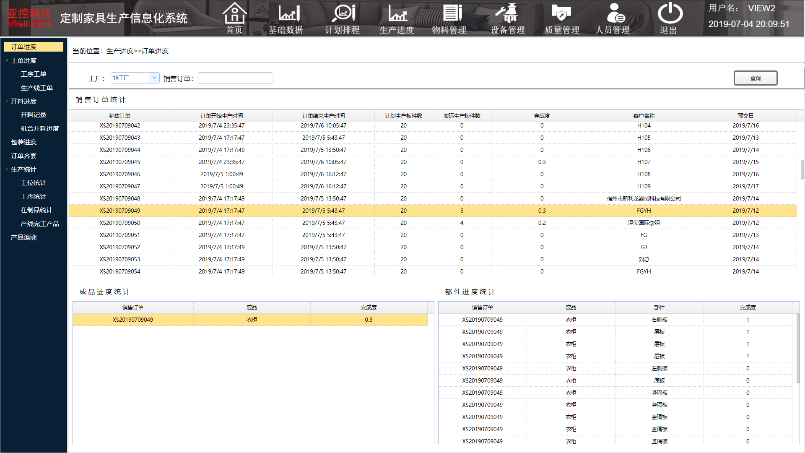Image resolution: width=805 pixels, height=453 pixels.
Task: Focus the 销售订单 search input field
Action: (x=236, y=78)
